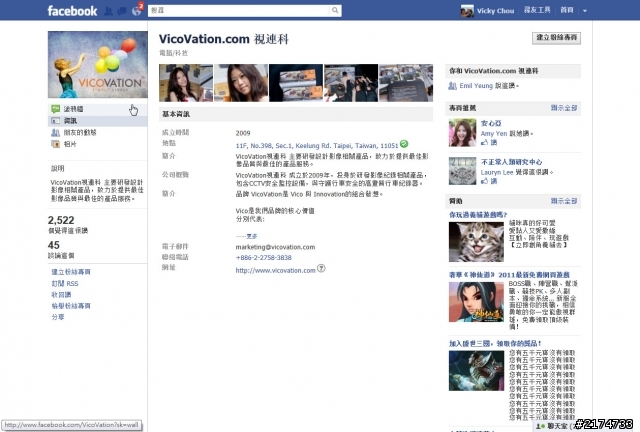The image size is (640, 432).
Task: Click create a page link in sidebar
Action: [x=71, y=272]
